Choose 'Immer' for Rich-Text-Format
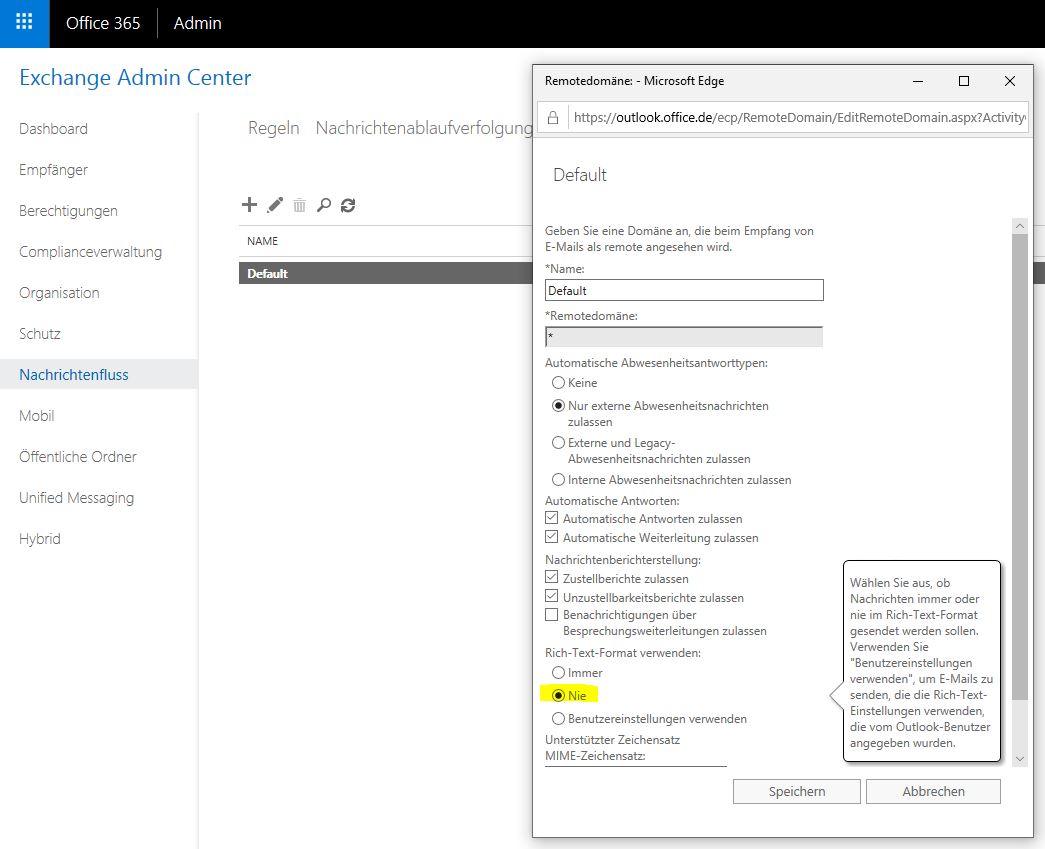 [x=559, y=672]
